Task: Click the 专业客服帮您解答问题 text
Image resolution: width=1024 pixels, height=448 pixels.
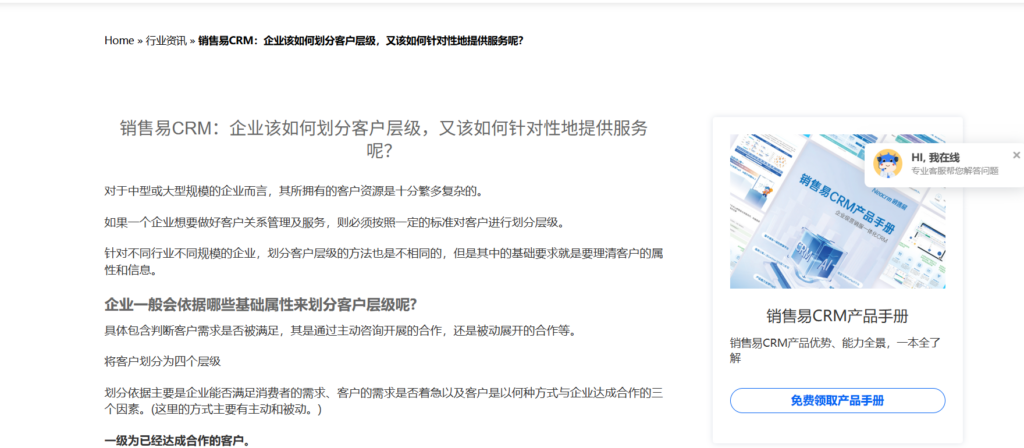Action: coord(955,170)
